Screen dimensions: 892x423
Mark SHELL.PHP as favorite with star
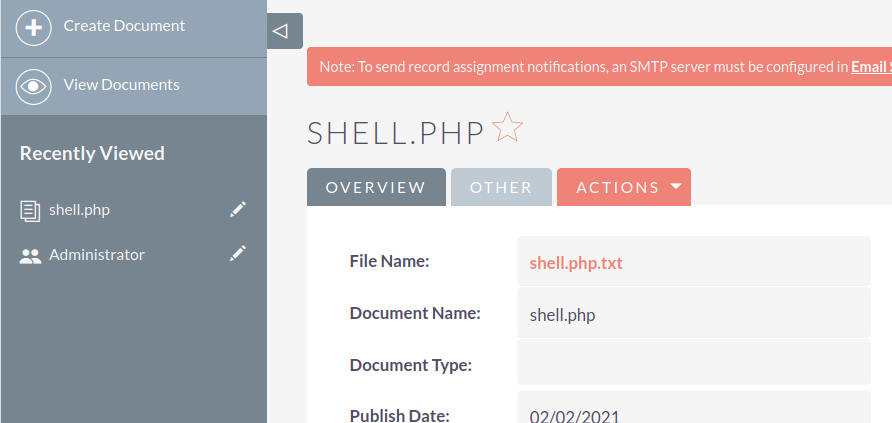508,129
